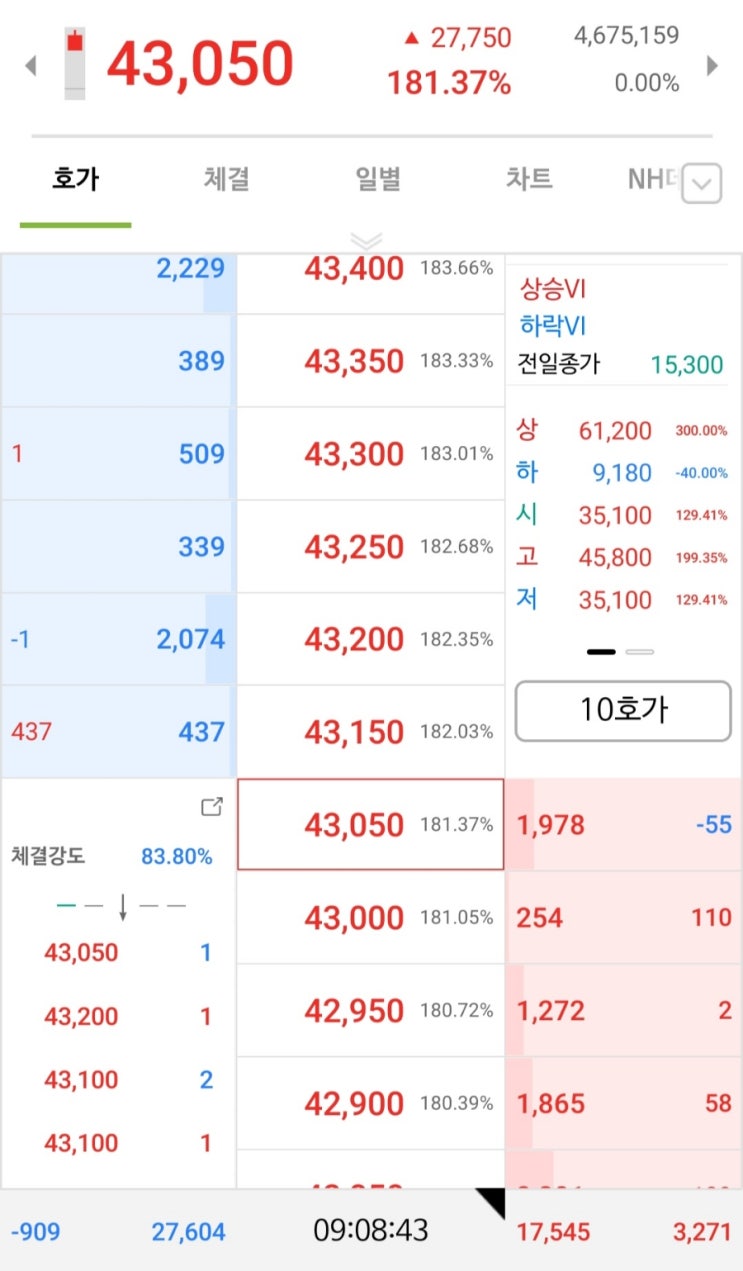The image size is (743, 1271).
Task: Switch to the 체결 tab
Action: 226,180
